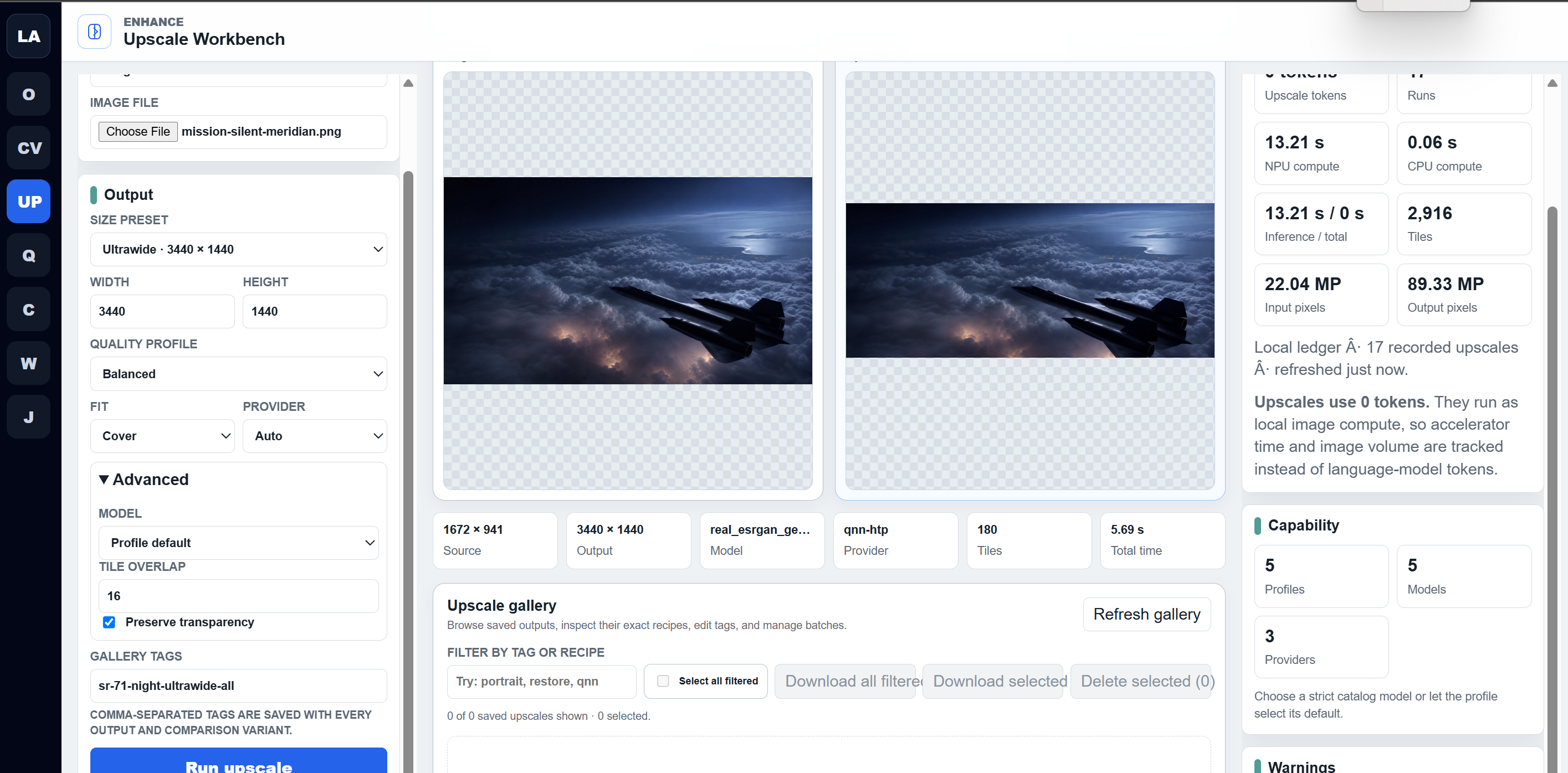Click the Upscale tokens stat card
The width and height of the screenshot is (1568, 773).
click(1321, 93)
